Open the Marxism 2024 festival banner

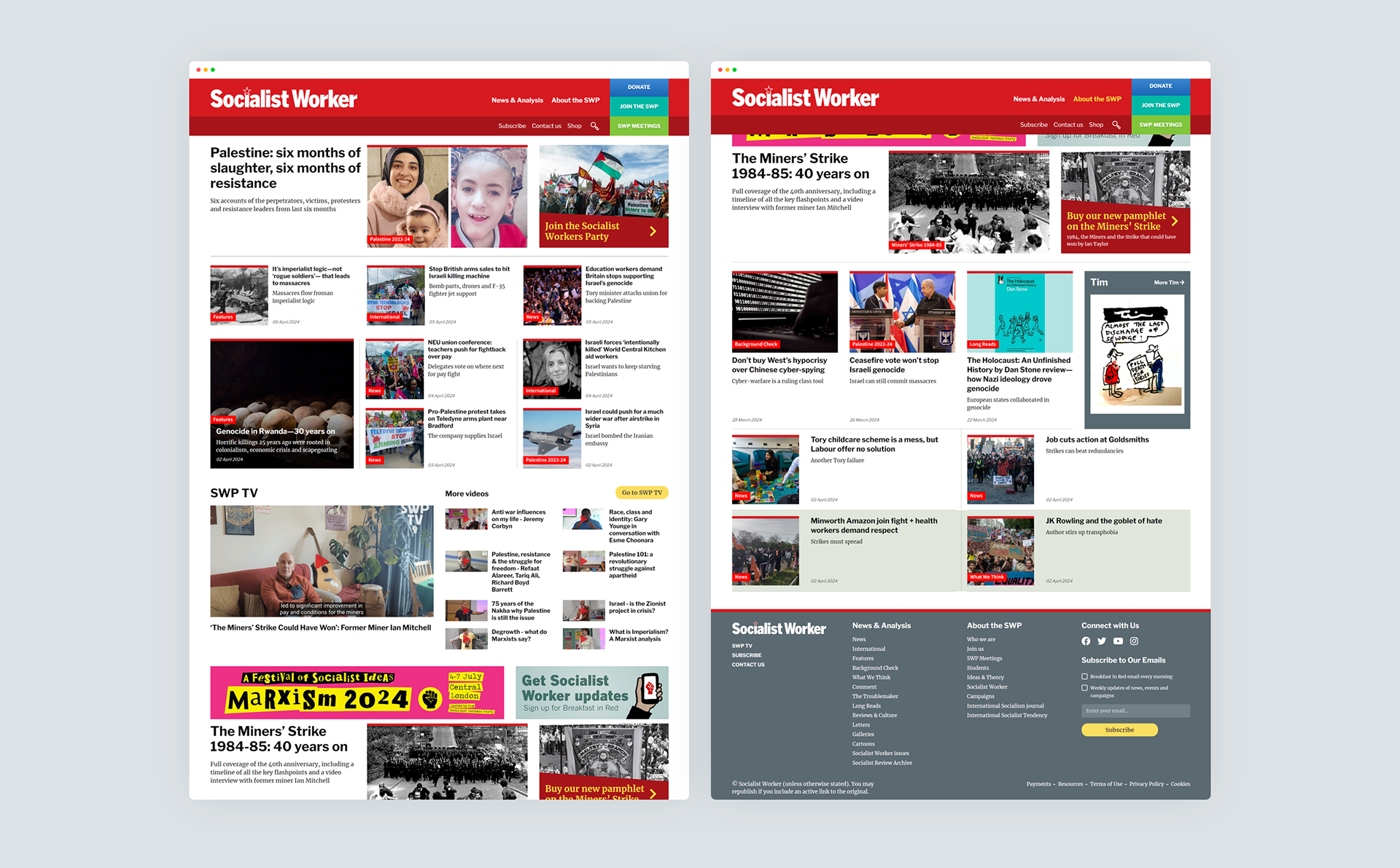click(x=357, y=692)
